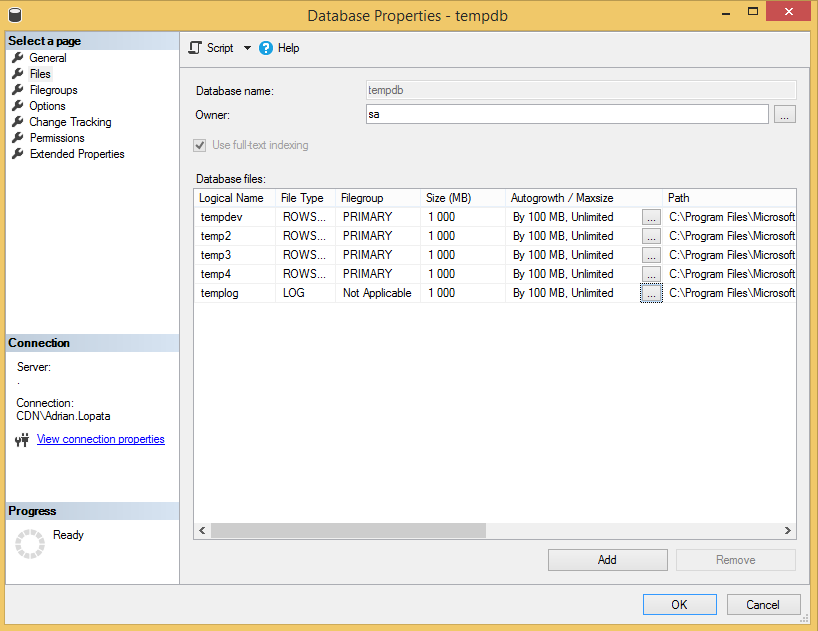
Task: Click the wrench icon beside Options
Action: pyautogui.click(x=18, y=105)
